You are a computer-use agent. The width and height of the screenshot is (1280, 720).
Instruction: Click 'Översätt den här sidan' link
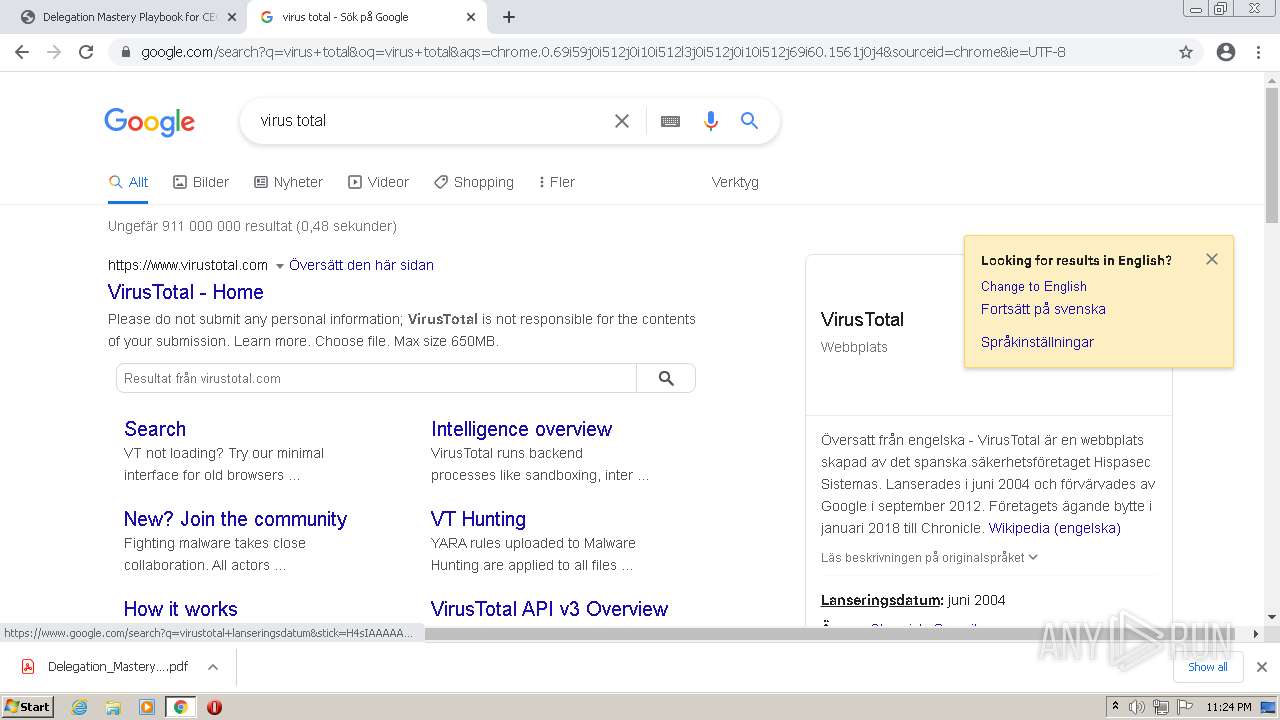pos(361,265)
